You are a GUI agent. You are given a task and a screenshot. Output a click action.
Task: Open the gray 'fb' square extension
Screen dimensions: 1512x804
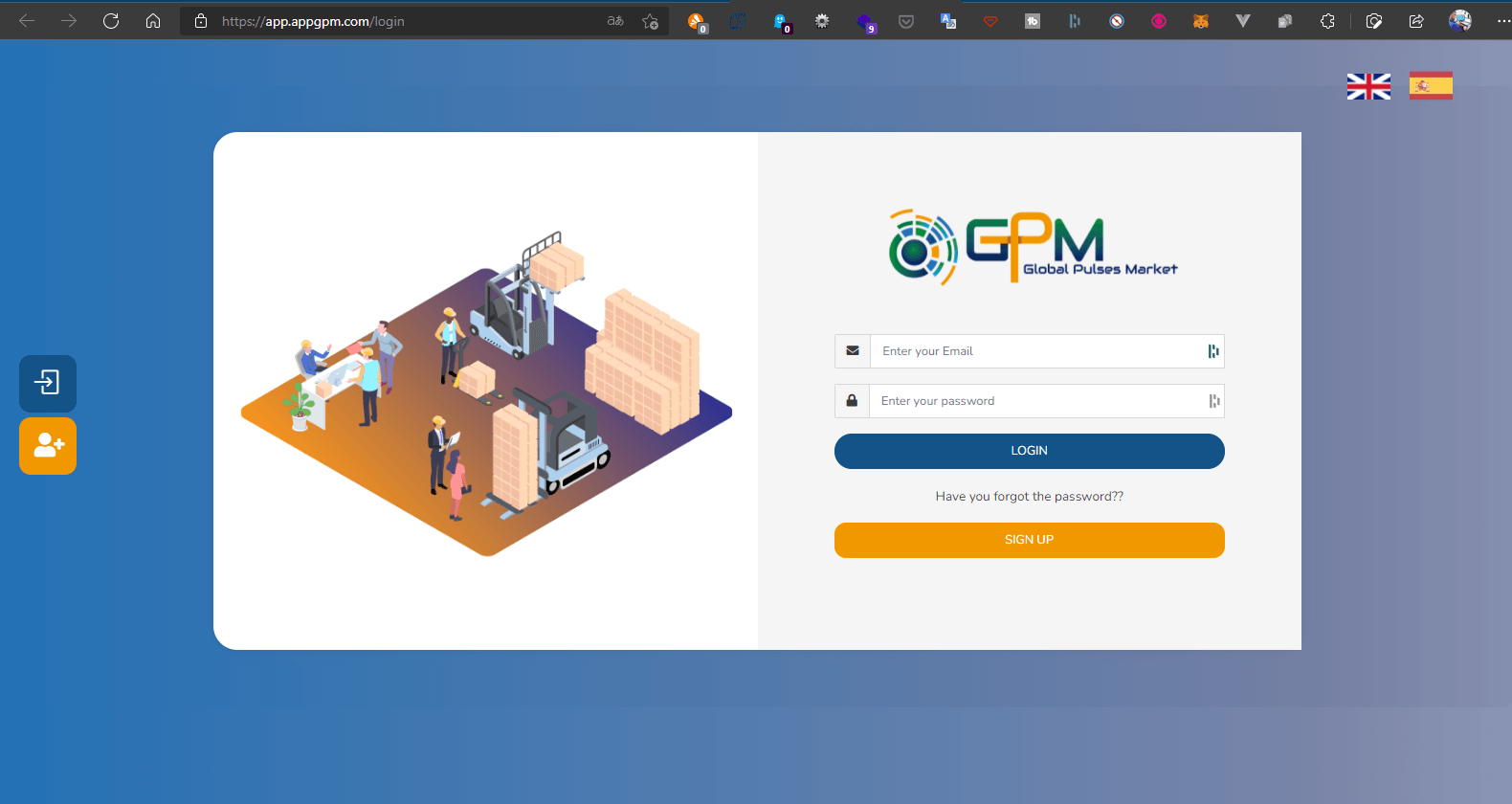(1033, 21)
